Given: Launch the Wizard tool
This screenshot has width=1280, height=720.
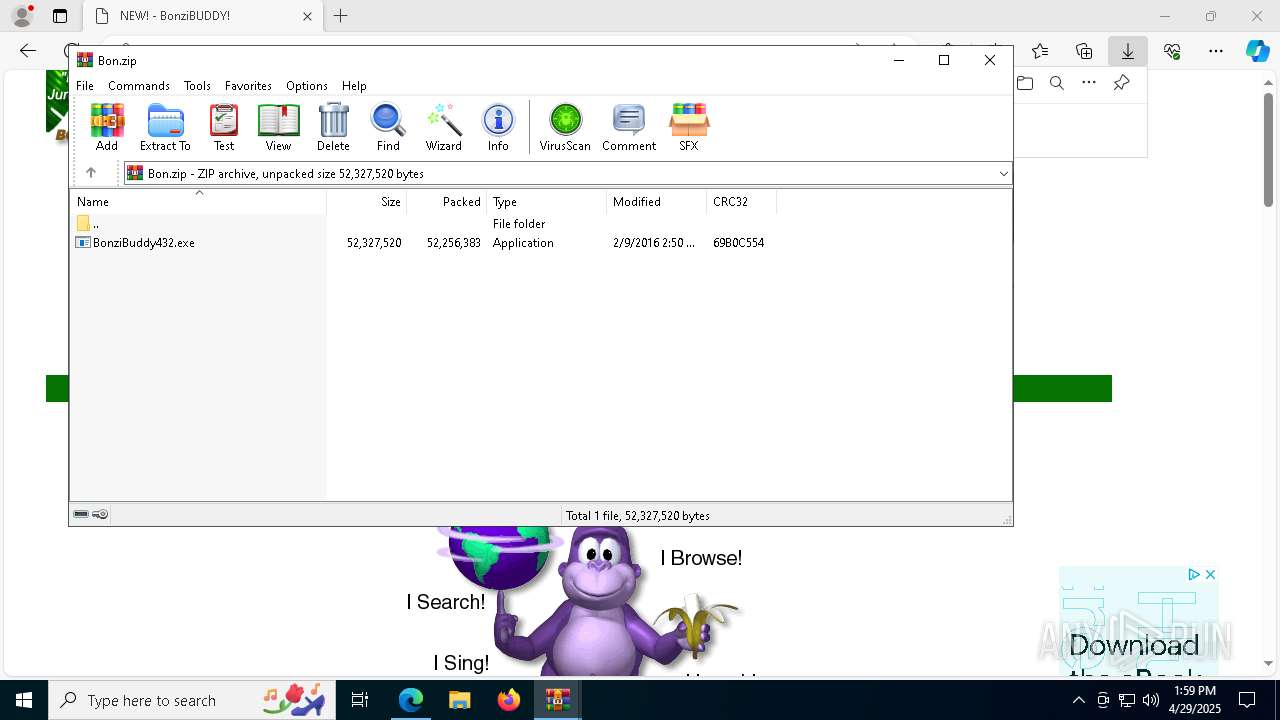Looking at the screenshot, I should 443,127.
